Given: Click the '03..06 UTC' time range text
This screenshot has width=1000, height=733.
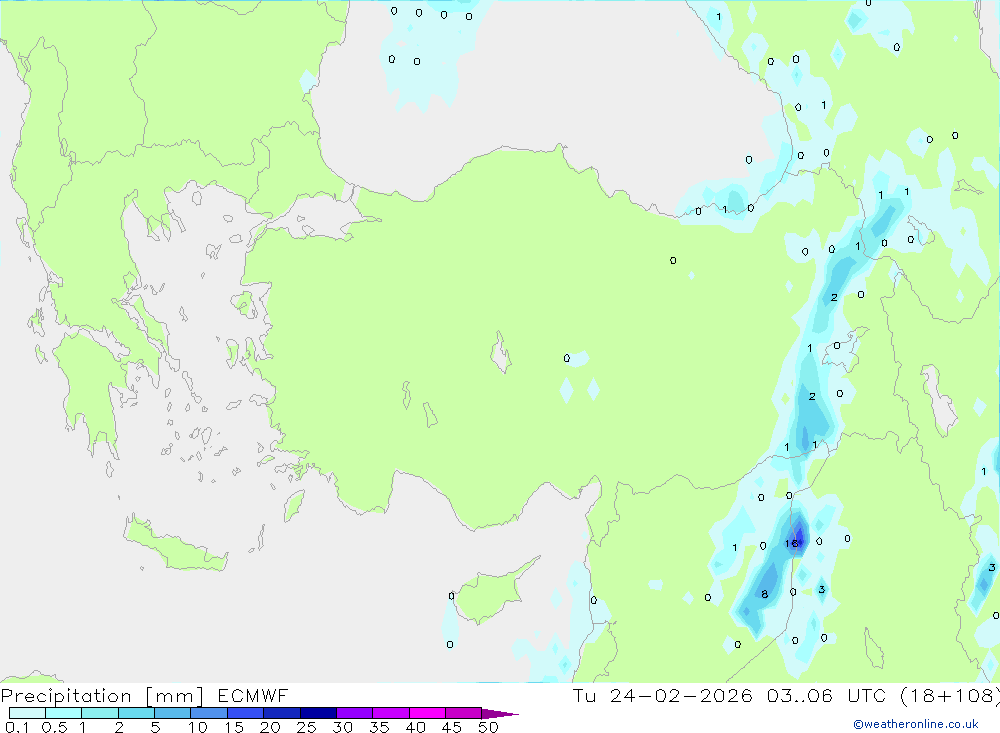Looking at the screenshot, I should point(827,695).
